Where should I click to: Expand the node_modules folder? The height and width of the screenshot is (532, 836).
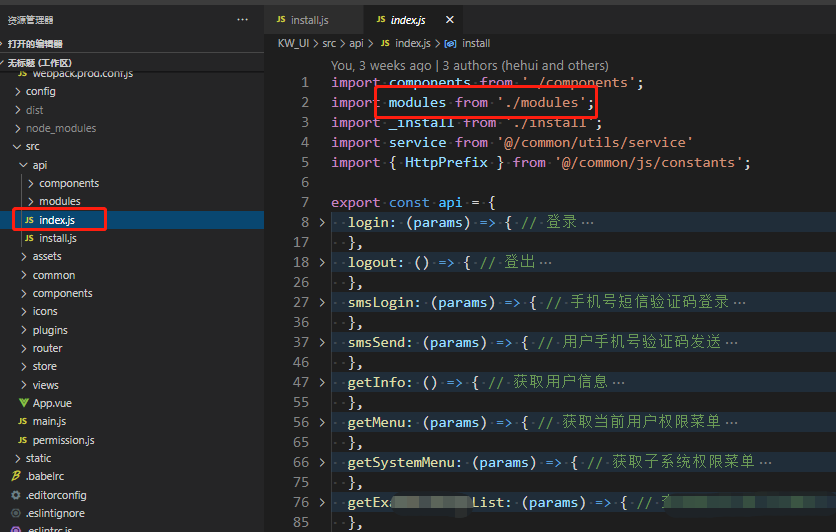[x=61, y=128]
